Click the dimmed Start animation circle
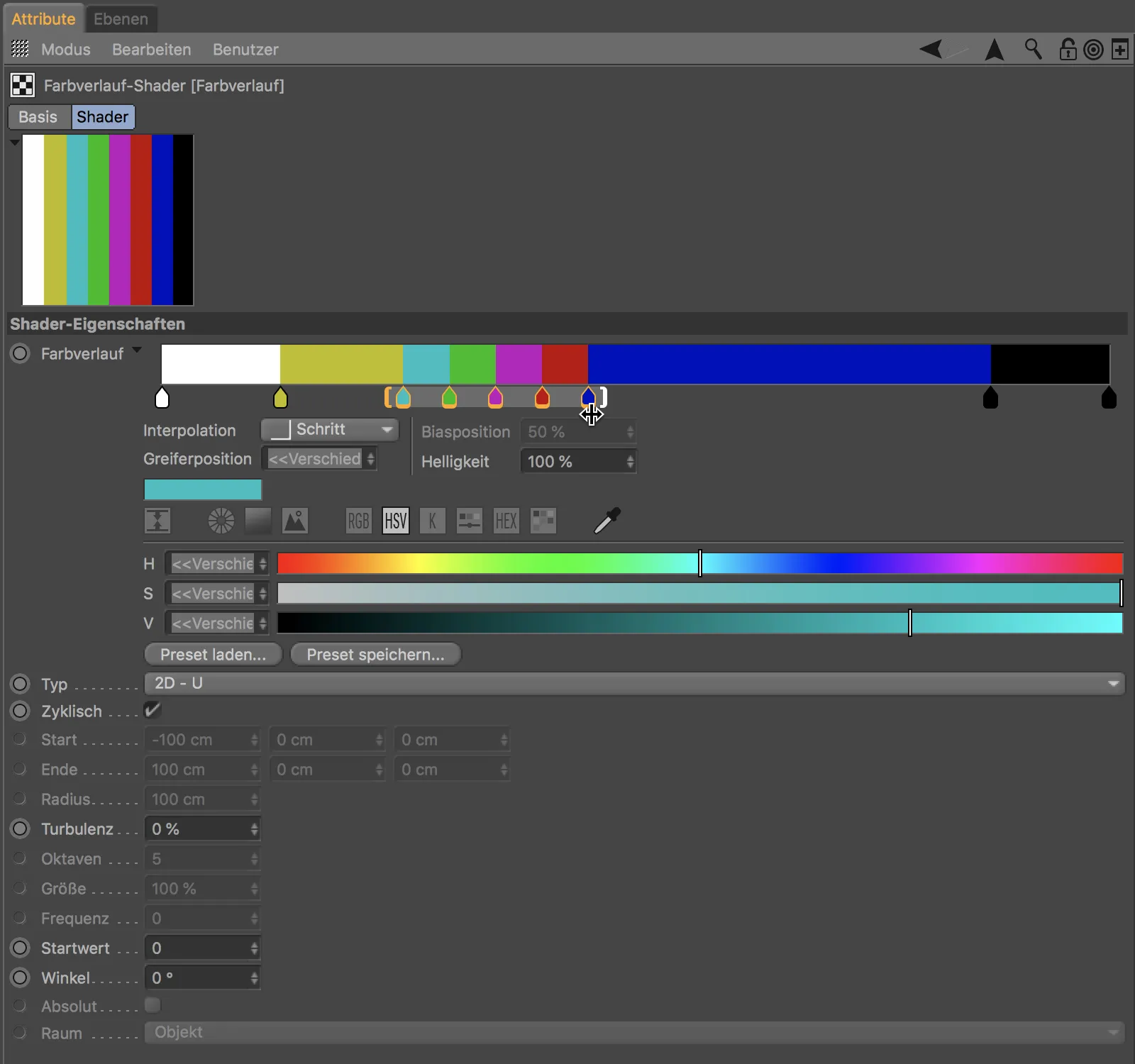The width and height of the screenshot is (1135, 1064). [20, 739]
